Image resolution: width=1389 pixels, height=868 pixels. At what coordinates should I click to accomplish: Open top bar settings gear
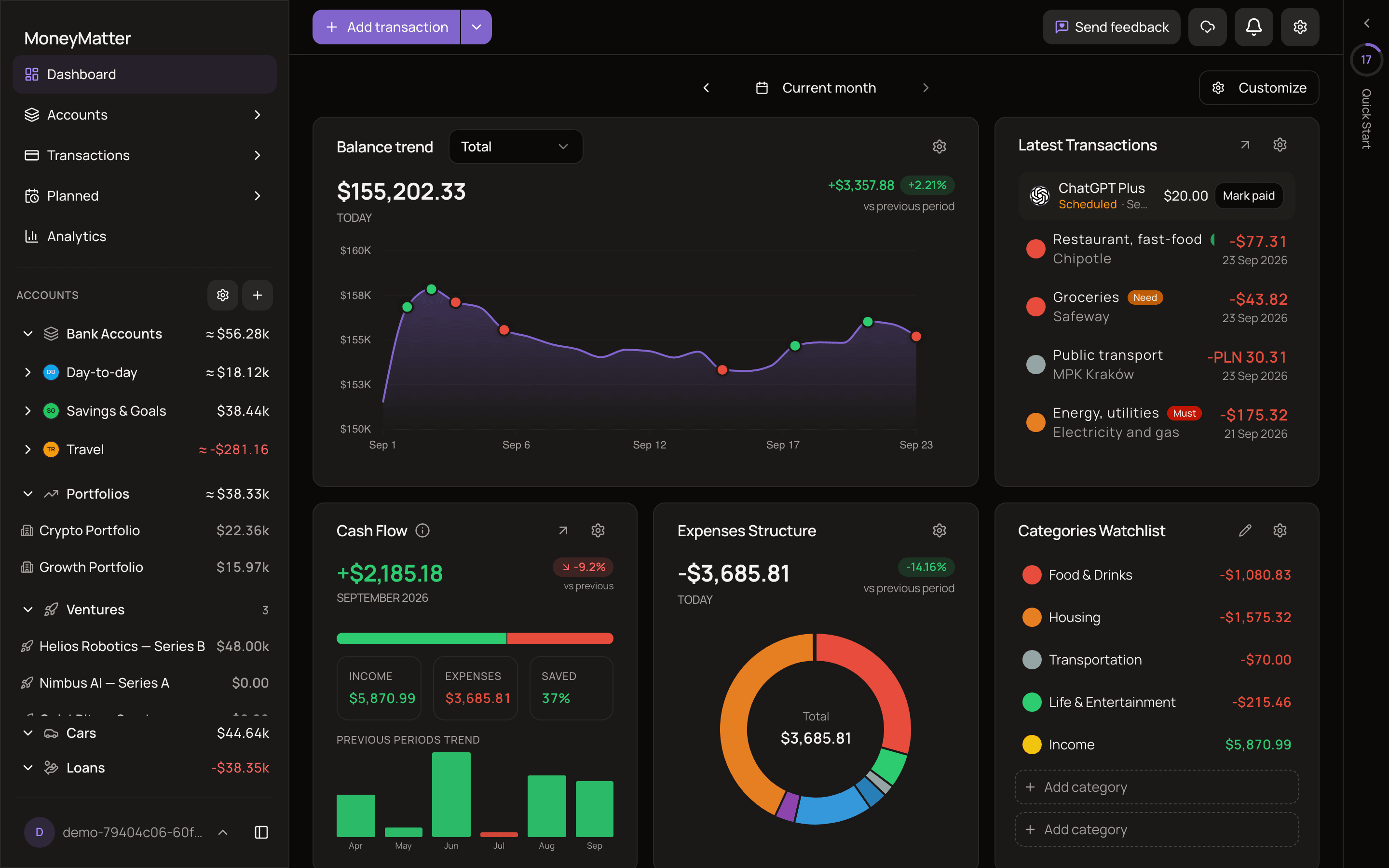(1300, 27)
